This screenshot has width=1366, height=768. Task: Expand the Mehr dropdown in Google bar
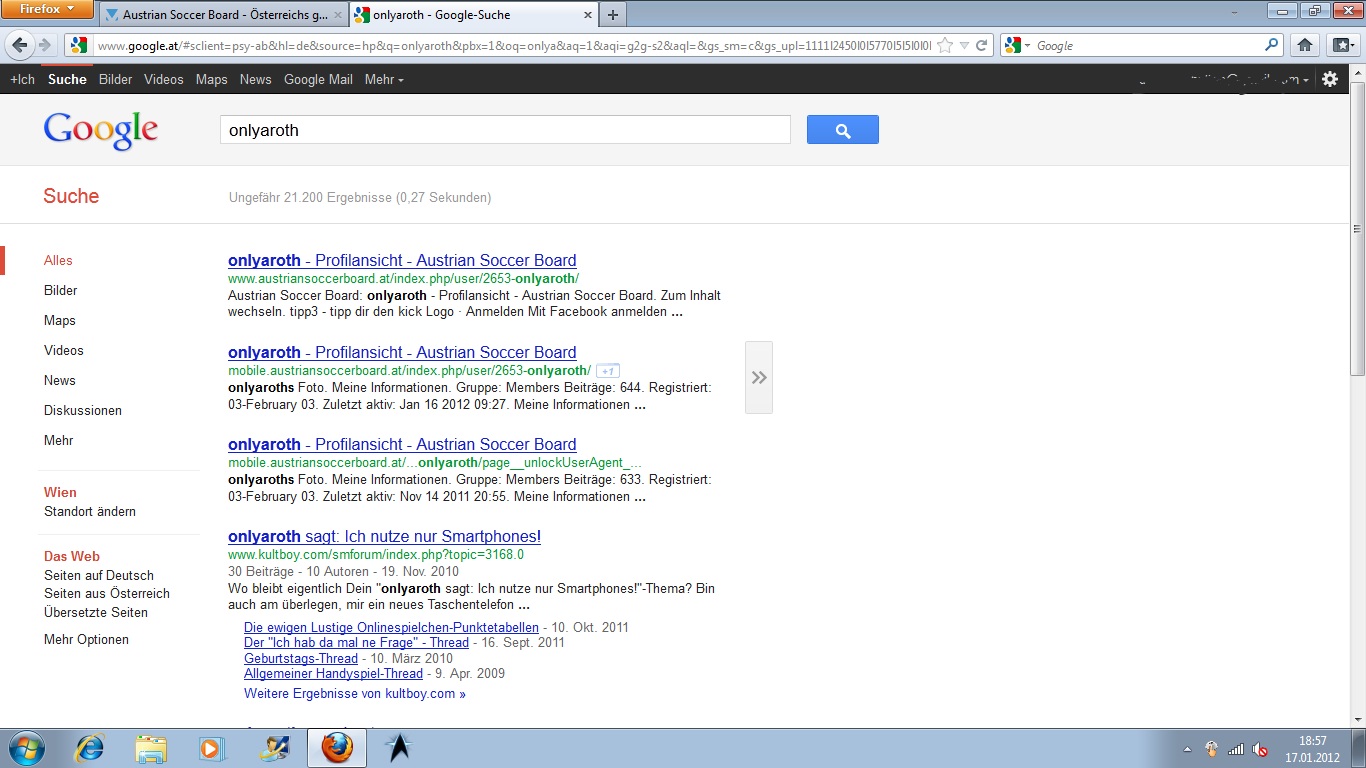click(x=384, y=79)
